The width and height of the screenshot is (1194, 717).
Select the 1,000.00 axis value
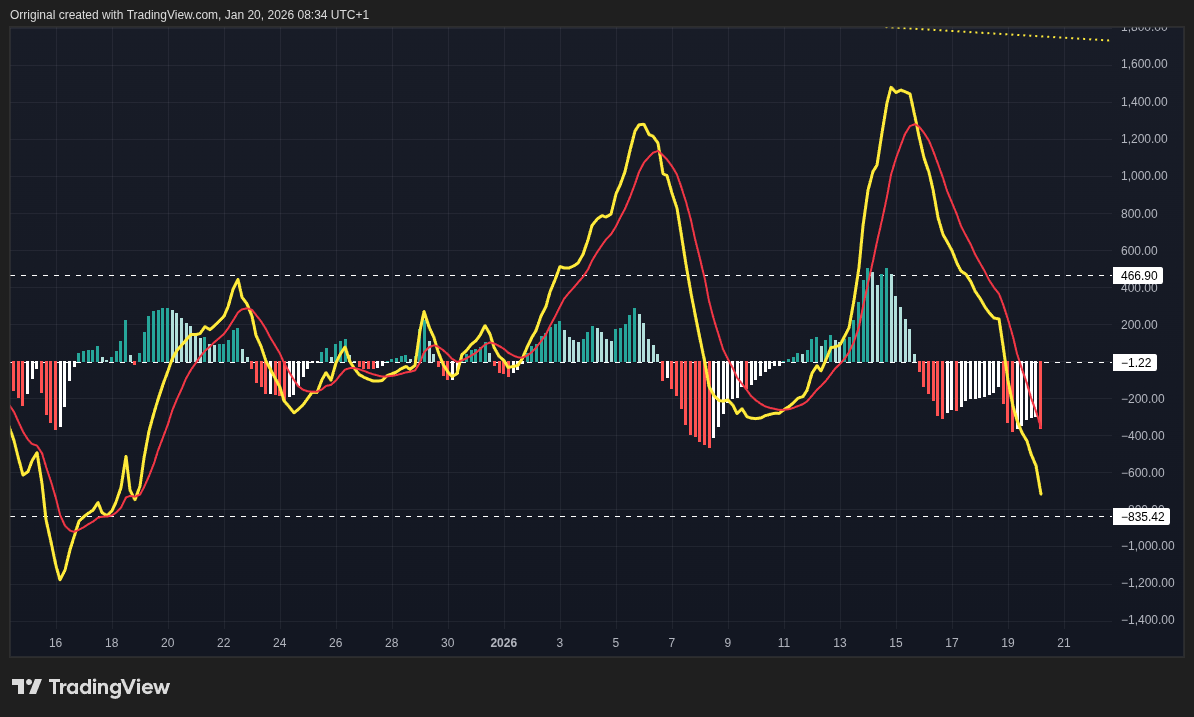[1144, 176]
